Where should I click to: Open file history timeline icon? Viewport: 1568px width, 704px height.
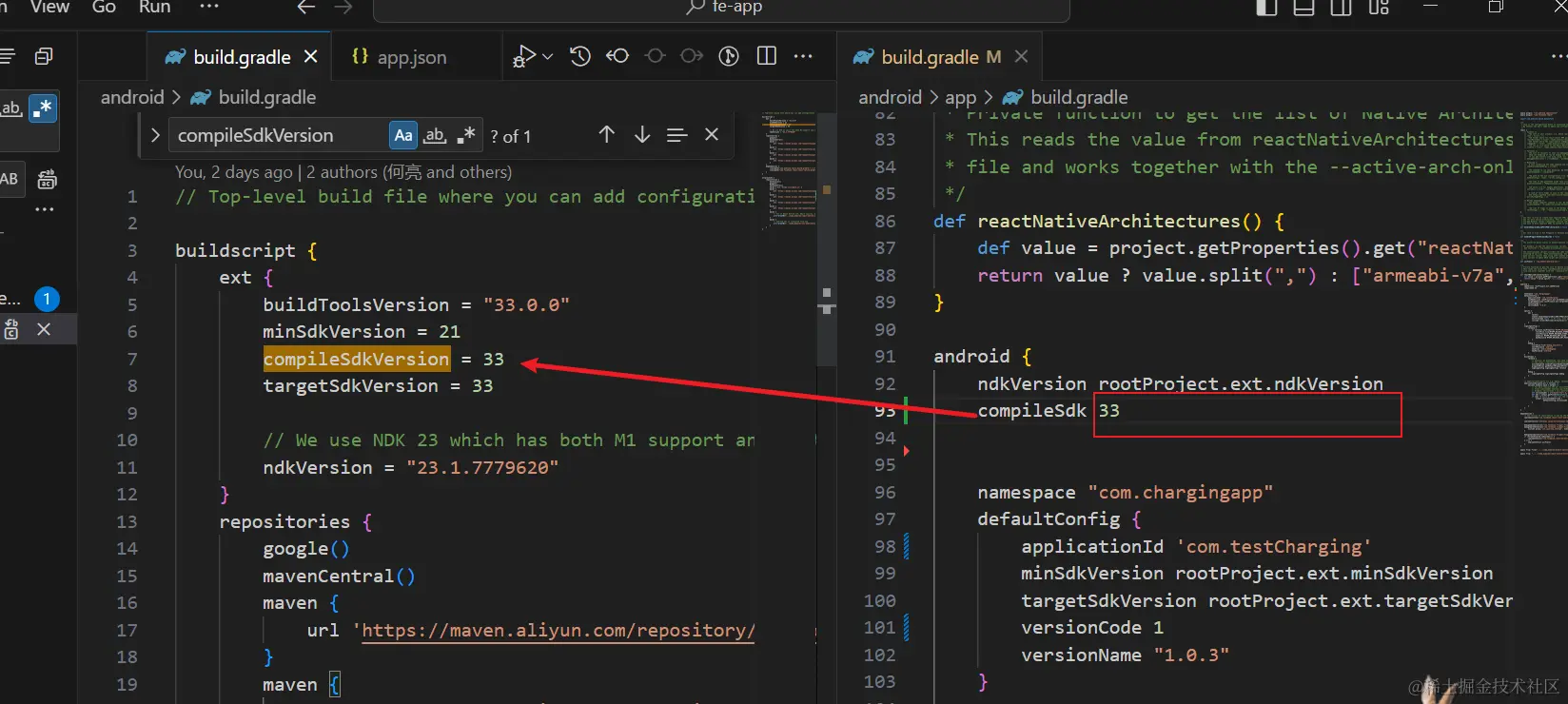tap(580, 56)
